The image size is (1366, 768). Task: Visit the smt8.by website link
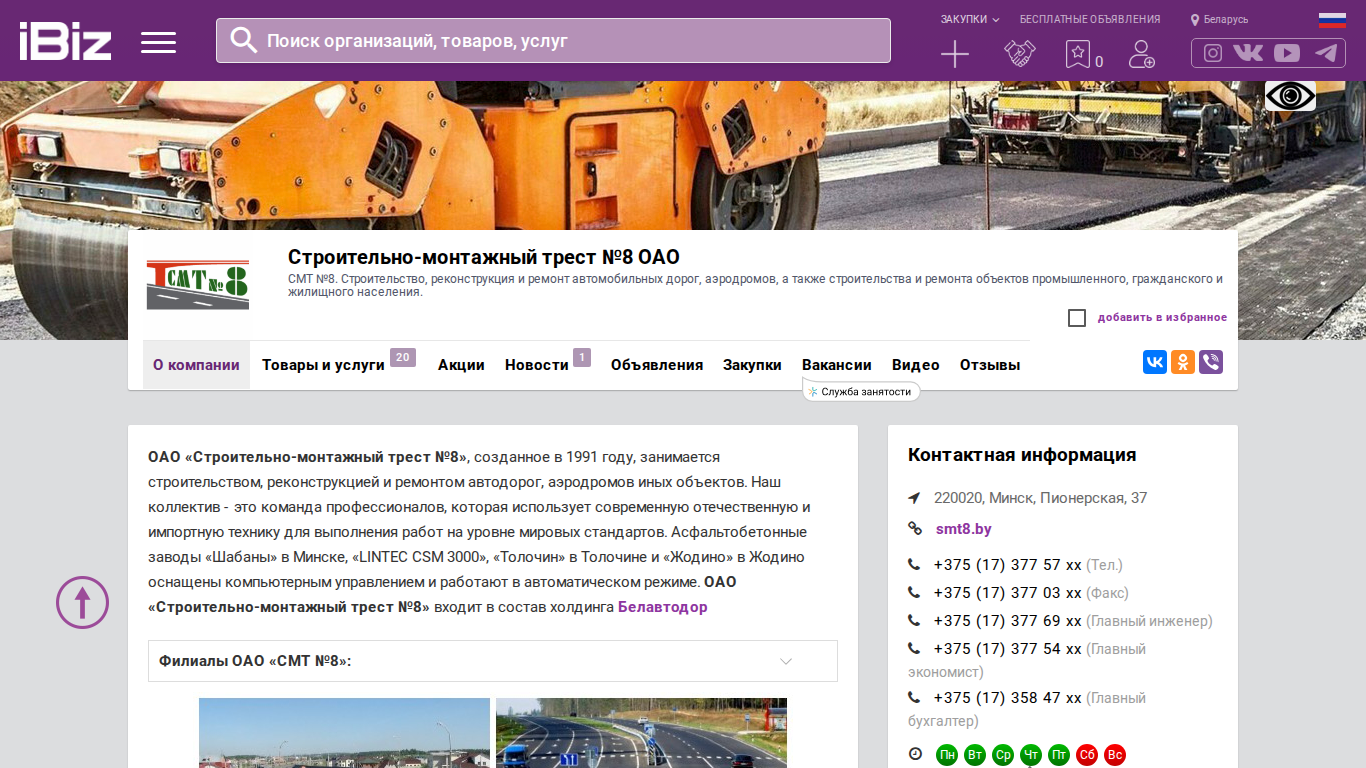point(964,529)
